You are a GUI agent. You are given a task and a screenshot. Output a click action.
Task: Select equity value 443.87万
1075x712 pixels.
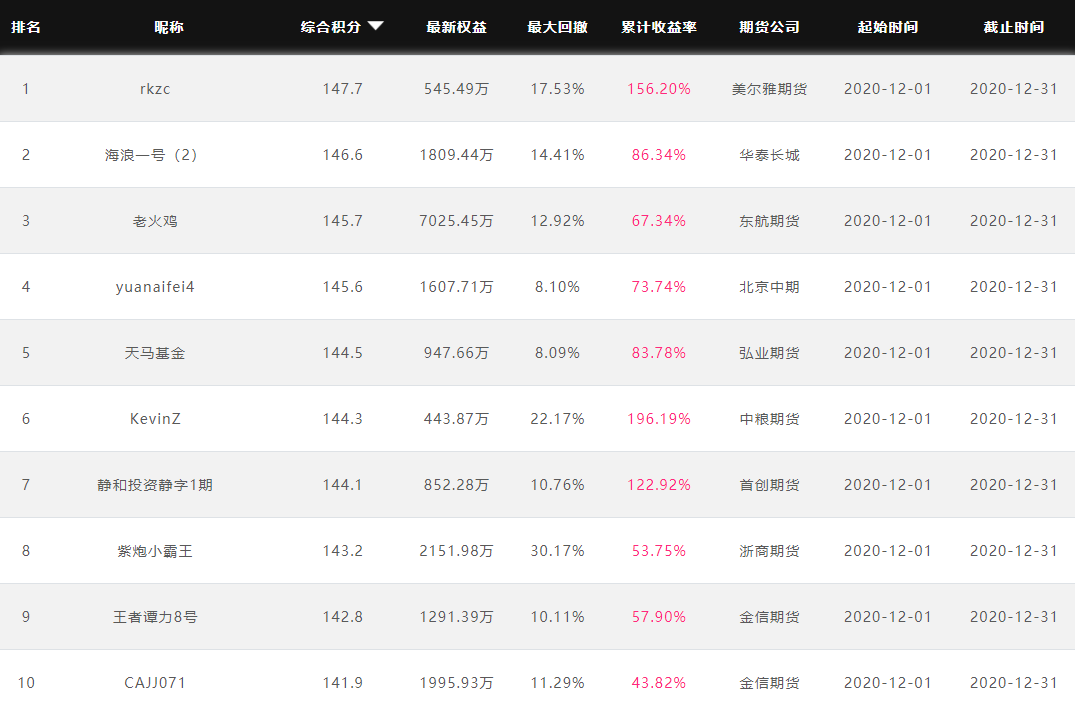[457, 419]
